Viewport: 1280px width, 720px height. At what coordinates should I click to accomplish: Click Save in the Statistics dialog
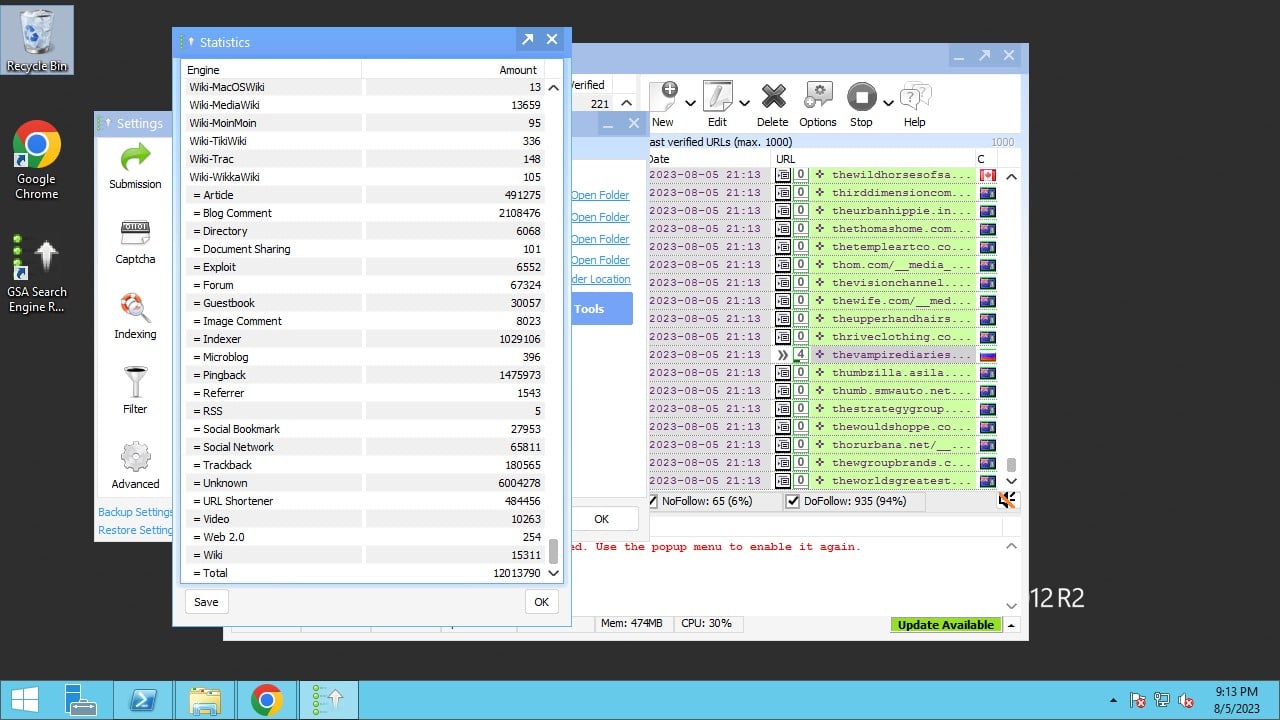pyautogui.click(x=206, y=602)
